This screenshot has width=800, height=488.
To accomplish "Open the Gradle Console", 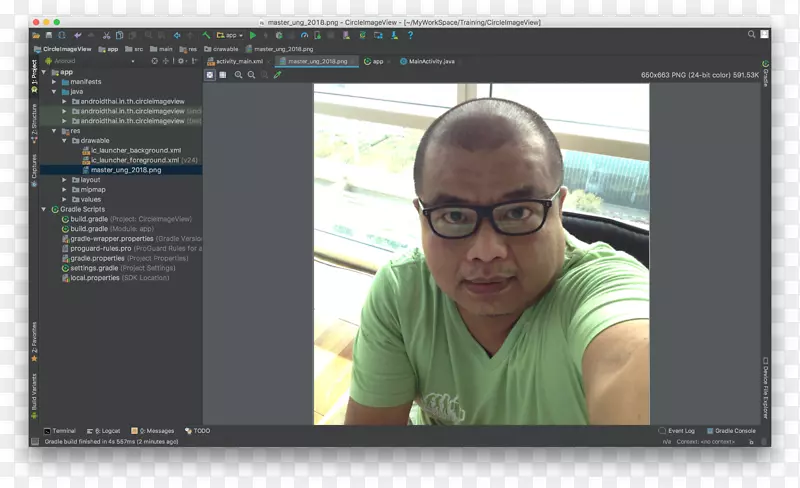I will pyautogui.click(x=731, y=431).
